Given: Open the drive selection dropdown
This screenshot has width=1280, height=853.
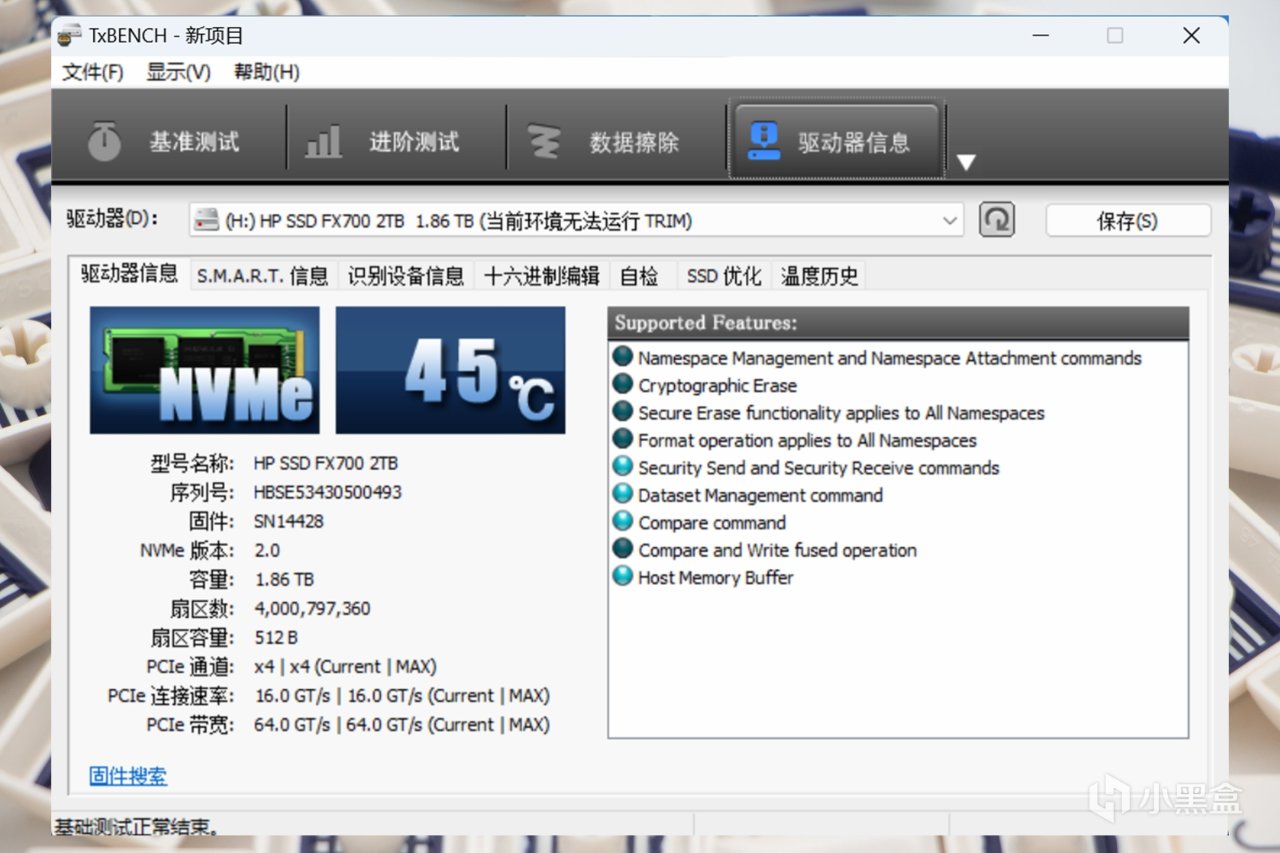Looking at the screenshot, I should (x=950, y=221).
